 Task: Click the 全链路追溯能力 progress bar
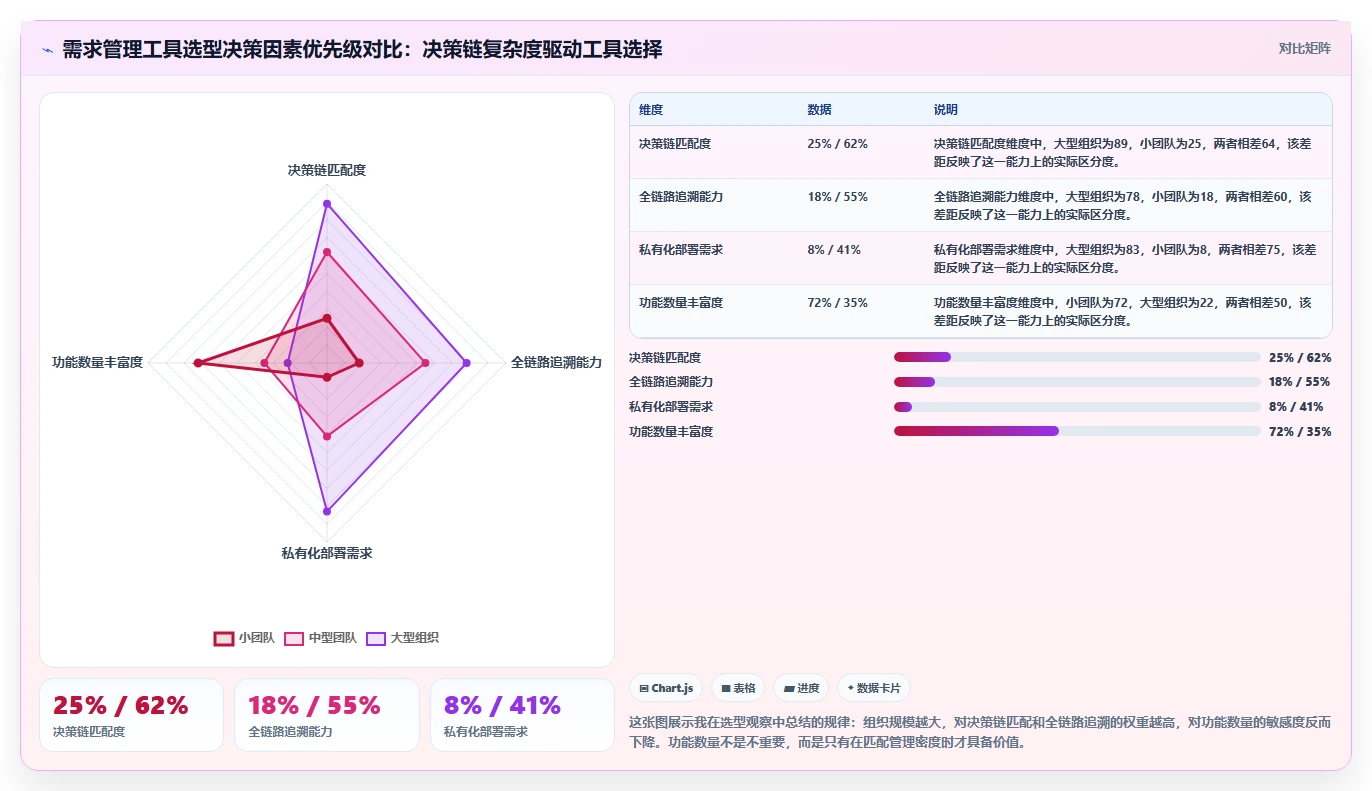[1077, 382]
